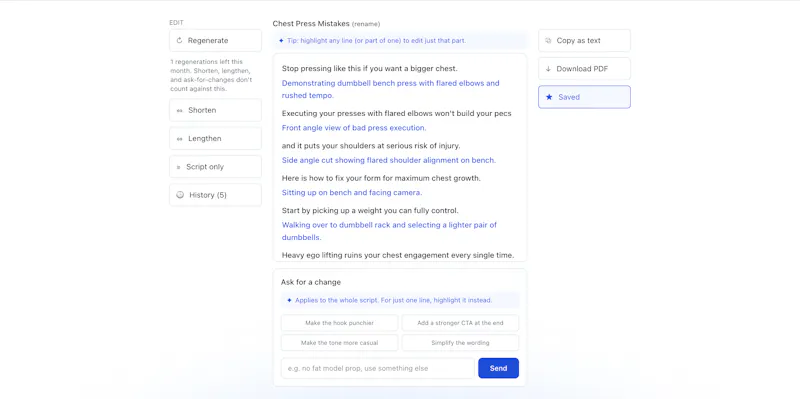The height and width of the screenshot is (399, 800).
Task: Click 'Front angle view of bad press execution.'
Action: (354, 128)
